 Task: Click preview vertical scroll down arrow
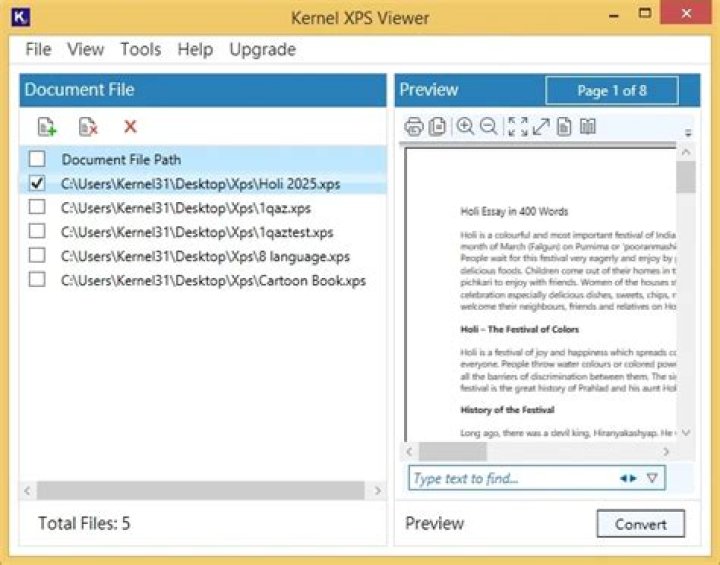[686, 432]
